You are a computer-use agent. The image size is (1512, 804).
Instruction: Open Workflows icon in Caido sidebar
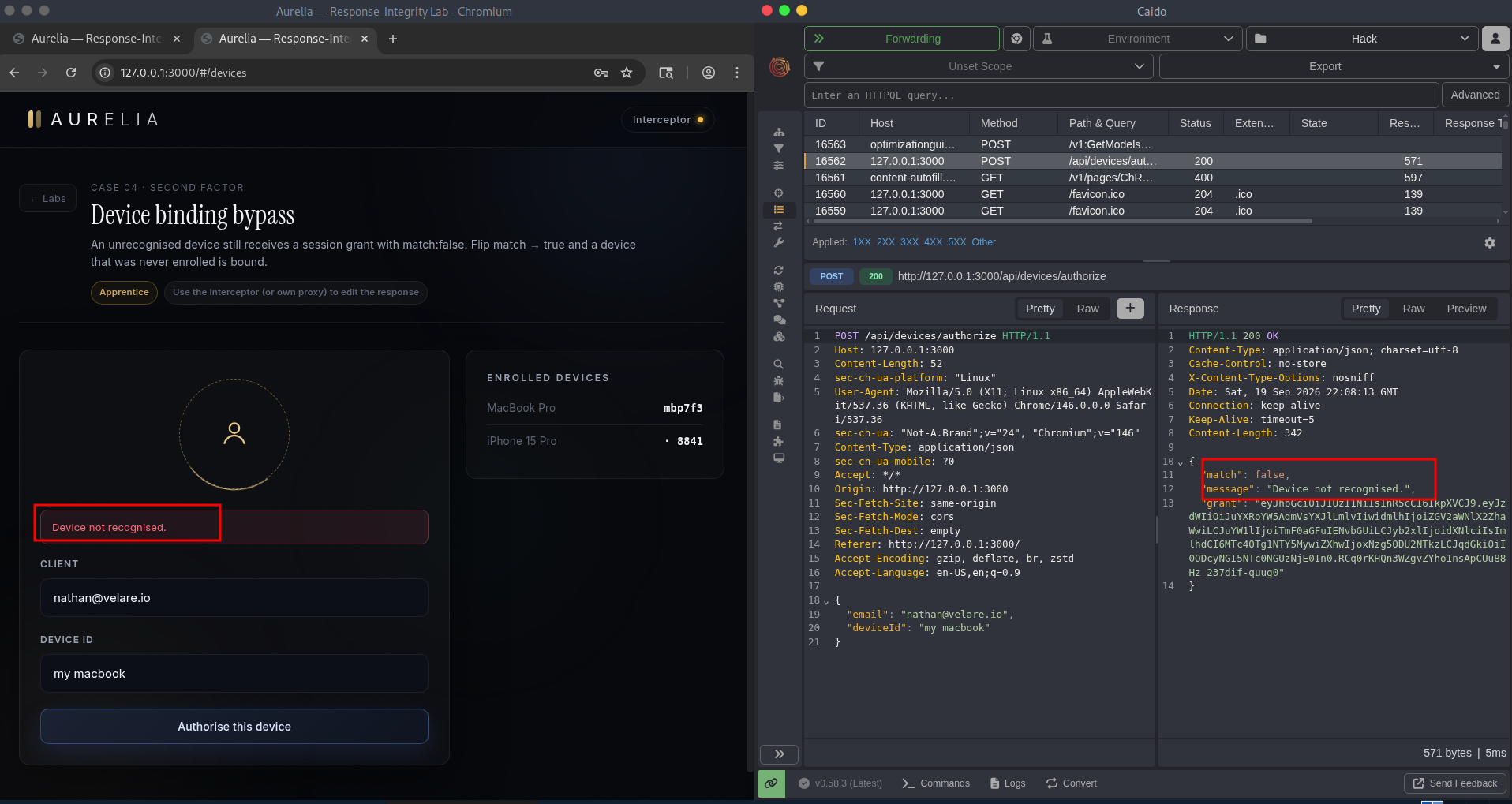point(779,303)
